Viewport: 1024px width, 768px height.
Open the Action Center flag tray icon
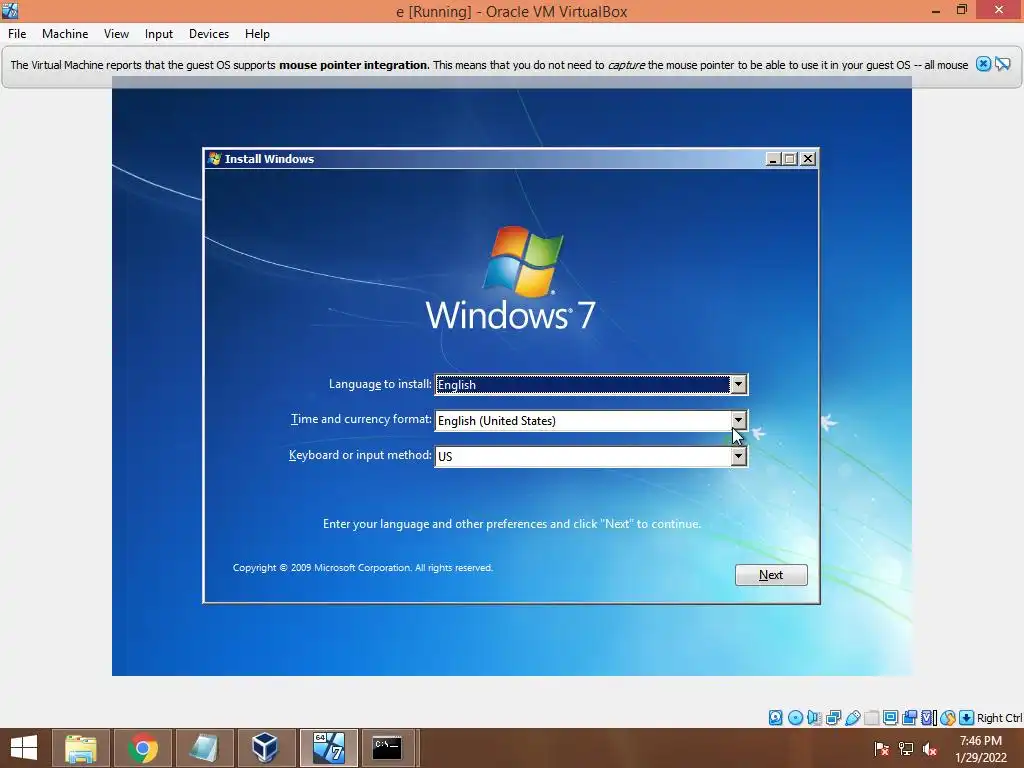tap(882, 749)
